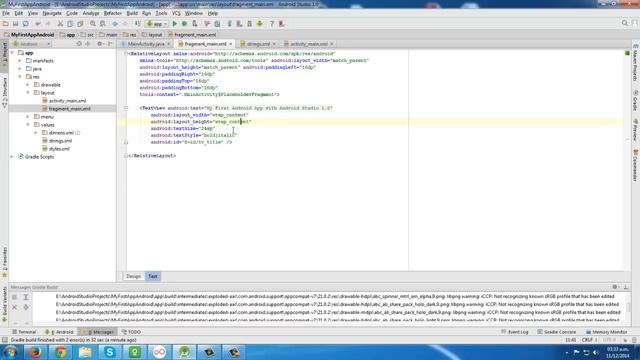This screenshot has width=640, height=360.
Task: Close the fragment_main.xml tab
Action: click(x=231, y=44)
